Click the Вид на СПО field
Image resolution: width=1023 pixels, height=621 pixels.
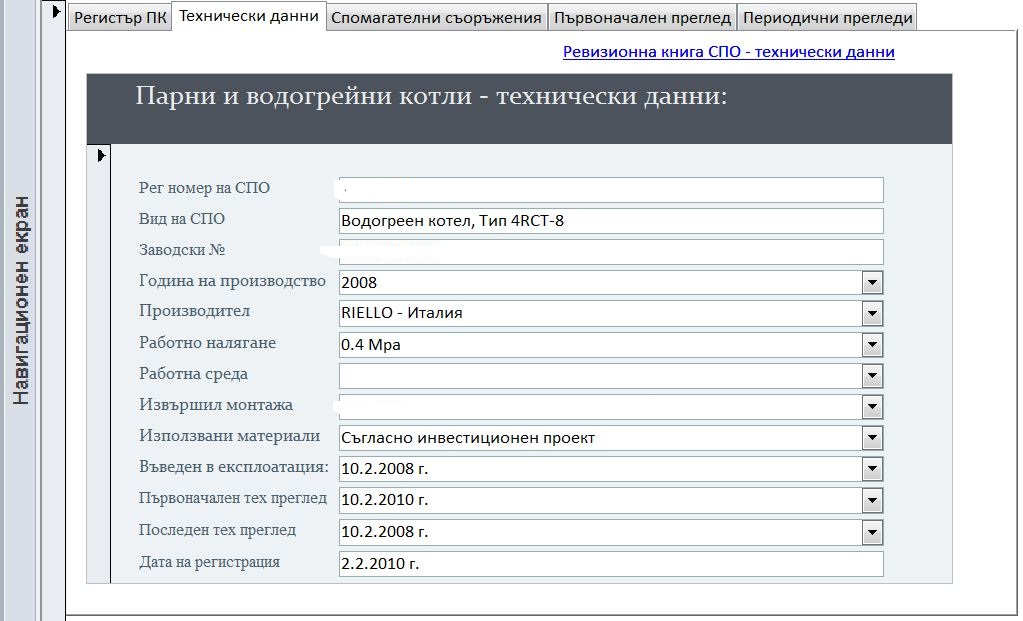611,220
